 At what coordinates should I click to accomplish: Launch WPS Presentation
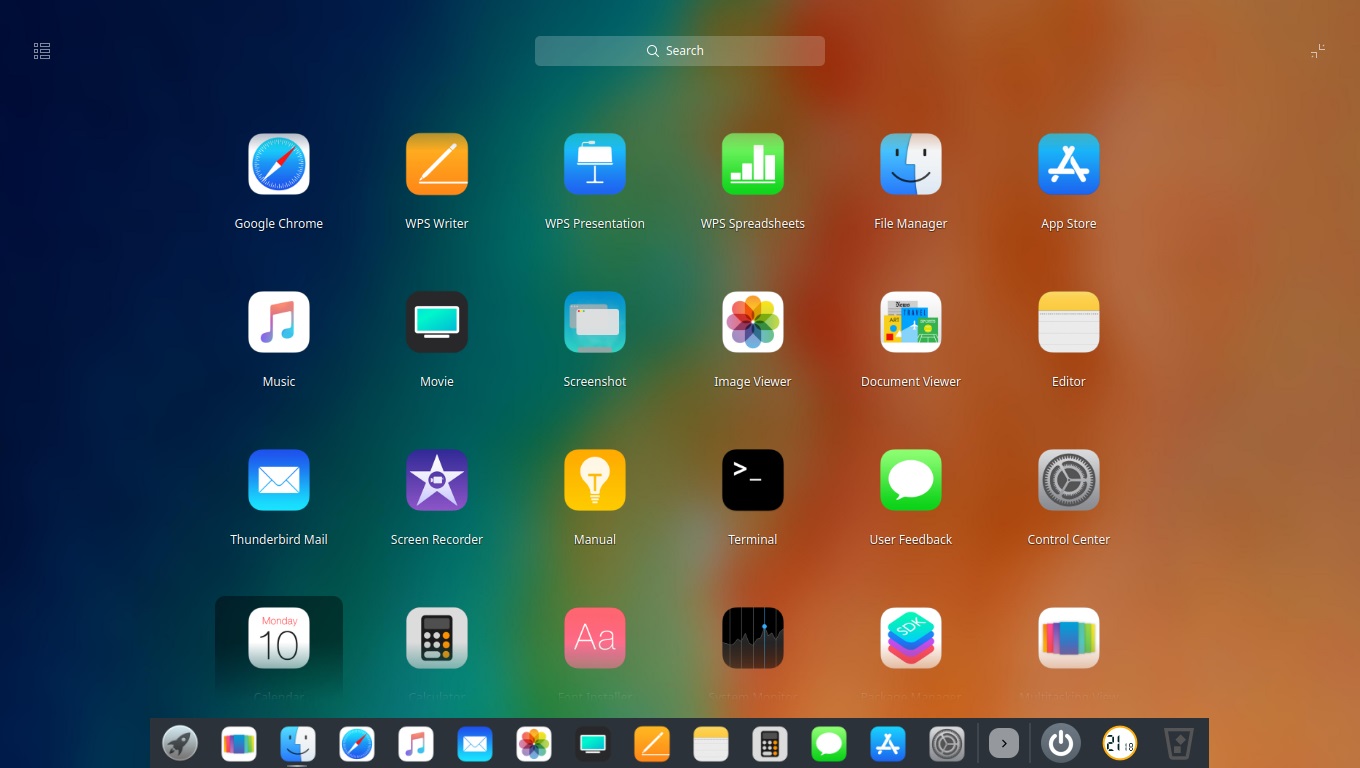(x=595, y=164)
